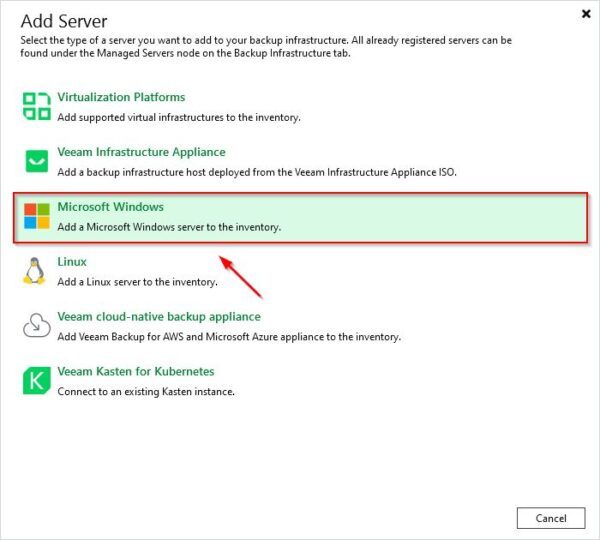Select Microsoft Windows server type
Image resolution: width=600 pixels, height=540 pixels.
coord(300,217)
